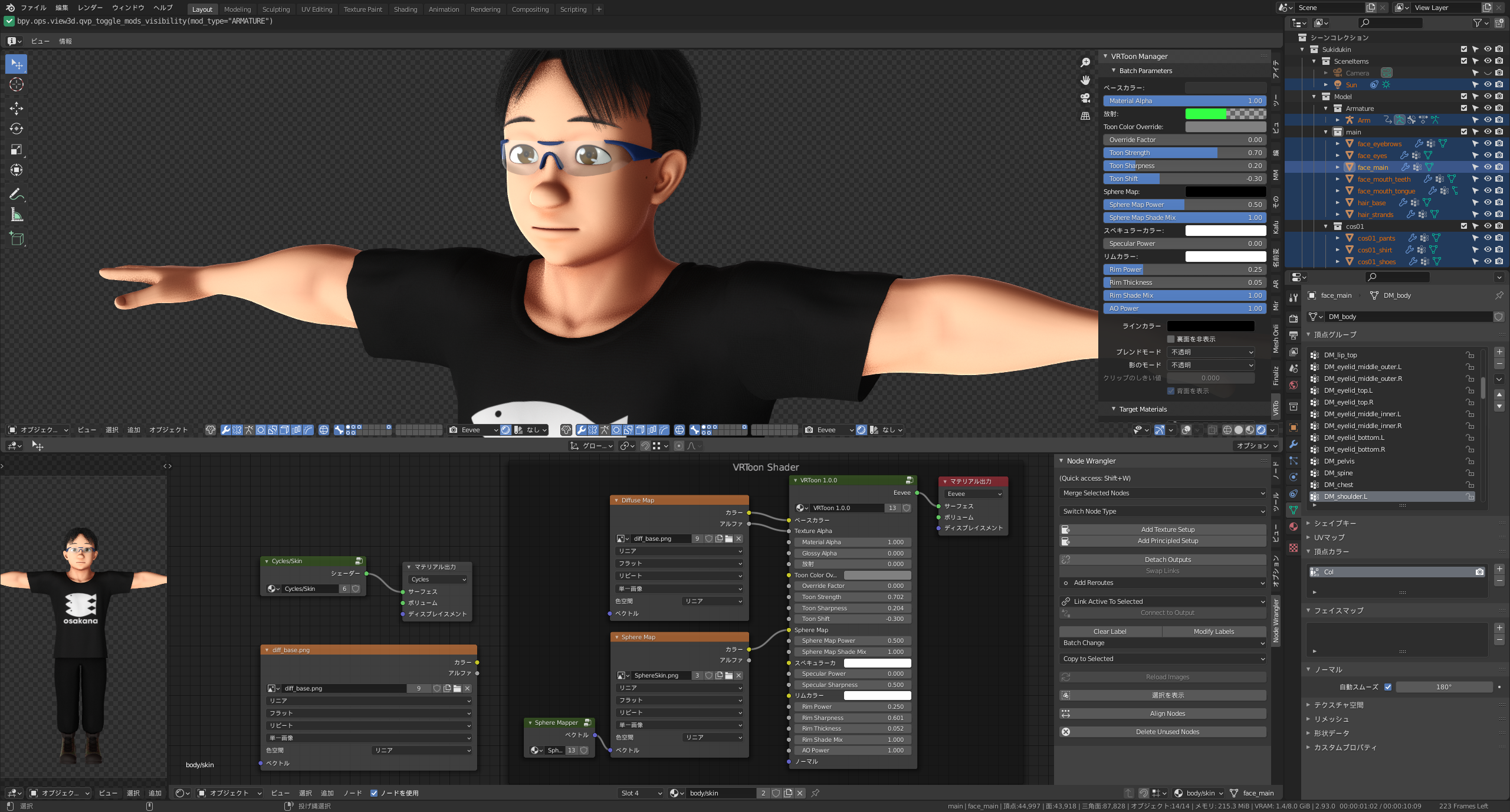Screen dimensions: 1510x812
Task: Open the Merge Selected Nodes dropdown
Action: [1163, 493]
